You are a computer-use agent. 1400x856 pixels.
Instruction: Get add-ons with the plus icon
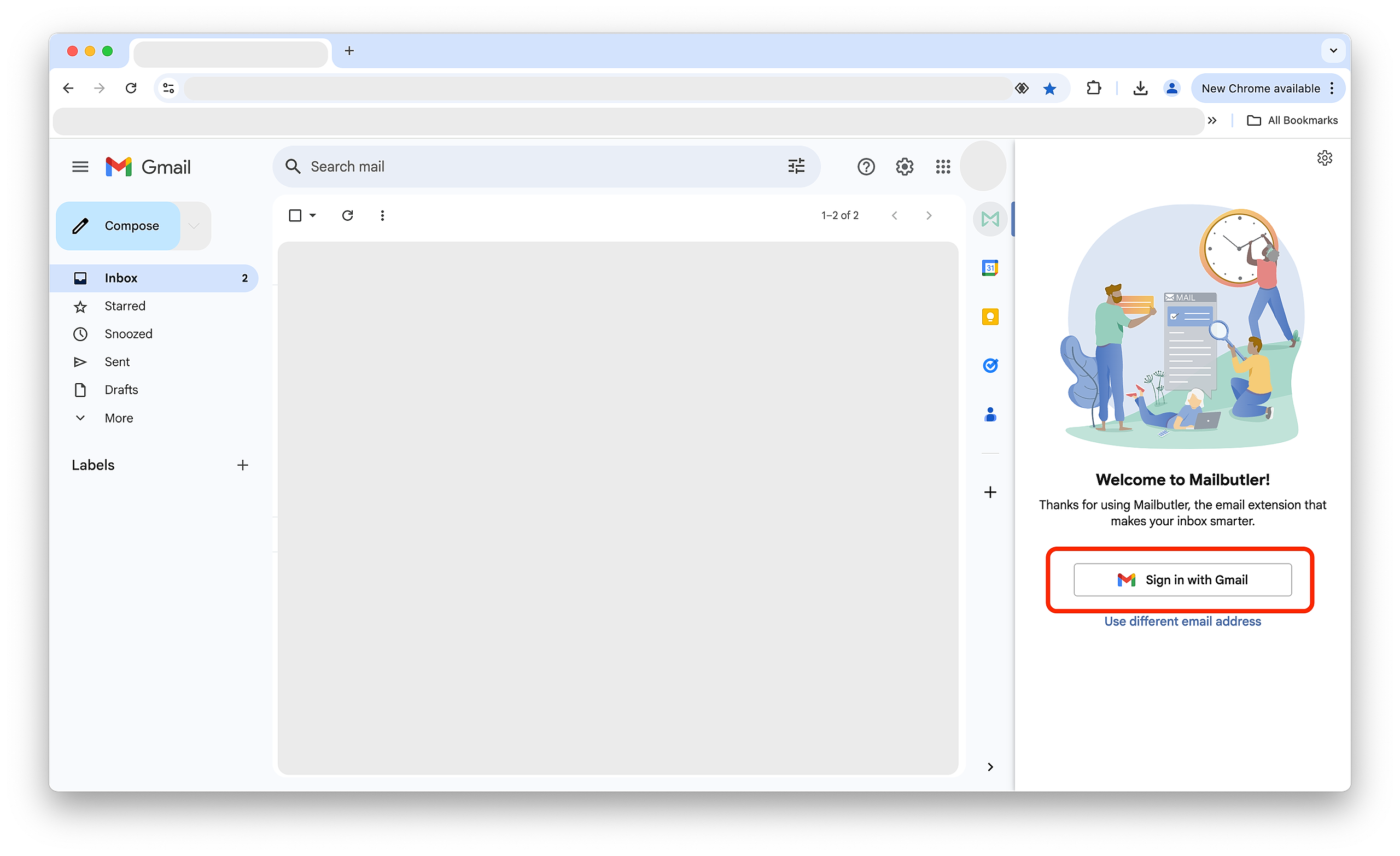pos(990,492)
